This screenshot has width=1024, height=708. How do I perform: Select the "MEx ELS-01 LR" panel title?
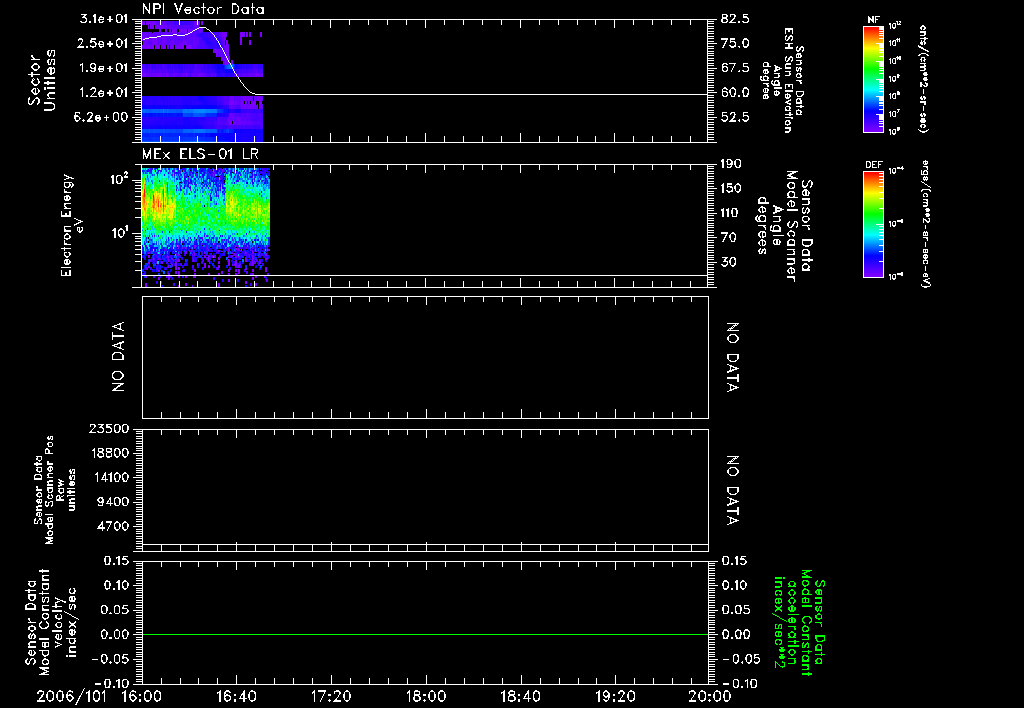click(x=200, y=154)
